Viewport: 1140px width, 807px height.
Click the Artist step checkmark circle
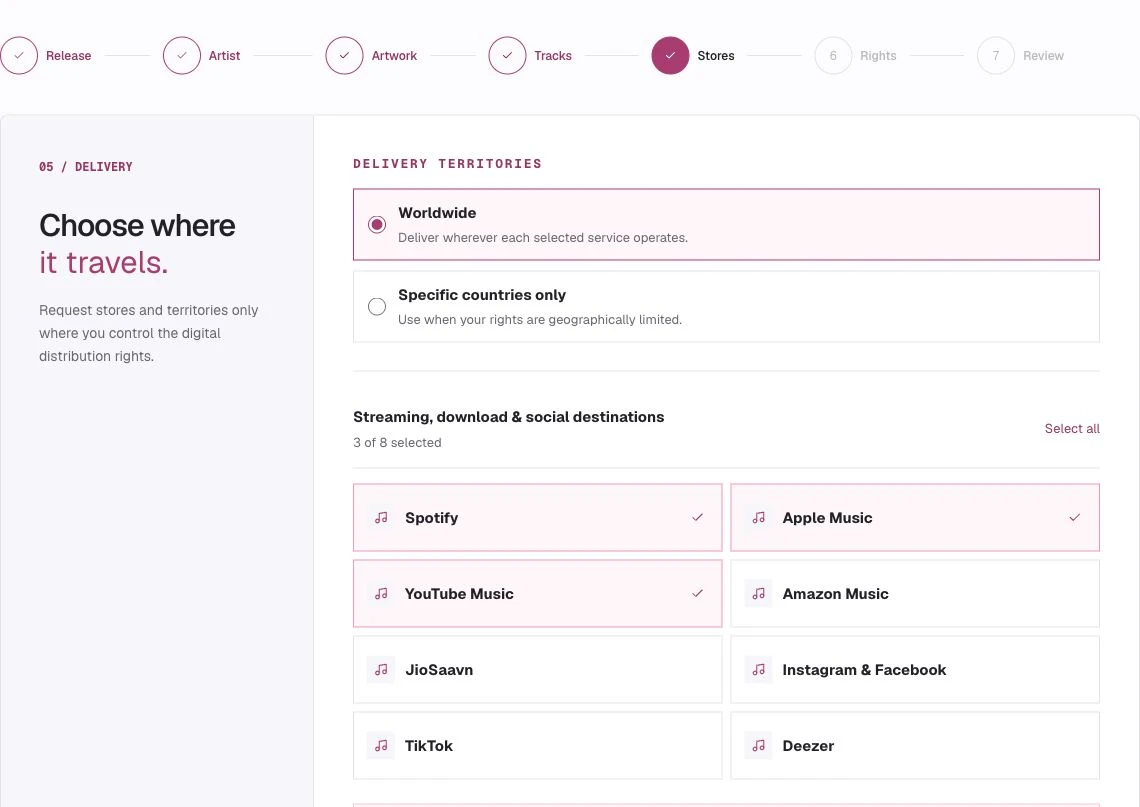[x=182, y=55]
